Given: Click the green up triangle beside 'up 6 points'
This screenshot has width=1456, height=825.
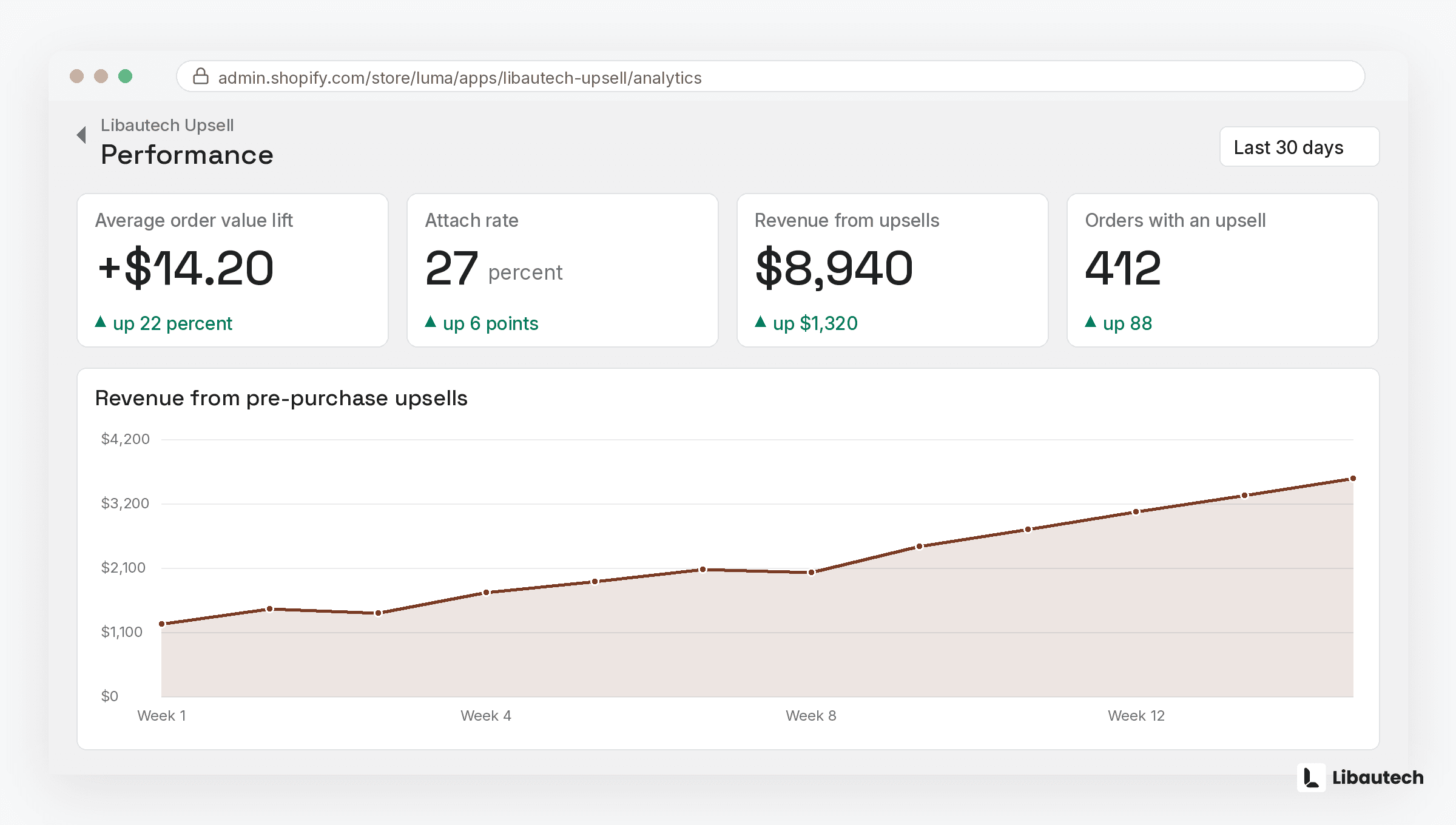Looking at the screenshot, I should click(431, 322).
